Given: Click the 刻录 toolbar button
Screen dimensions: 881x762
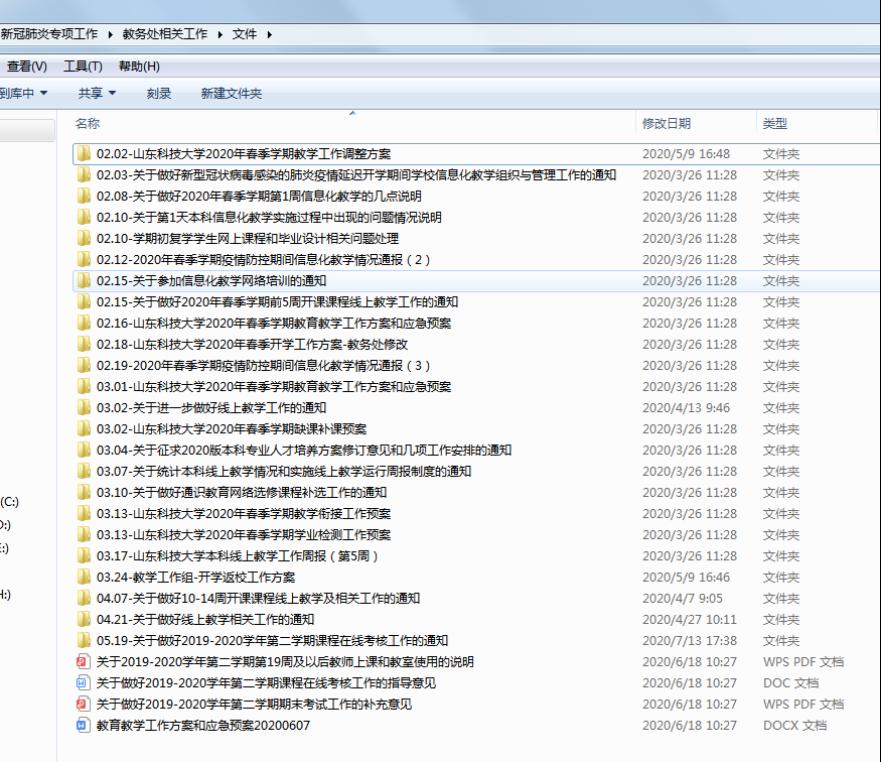Looking at the screenshot, I should (x=159, y=93).
